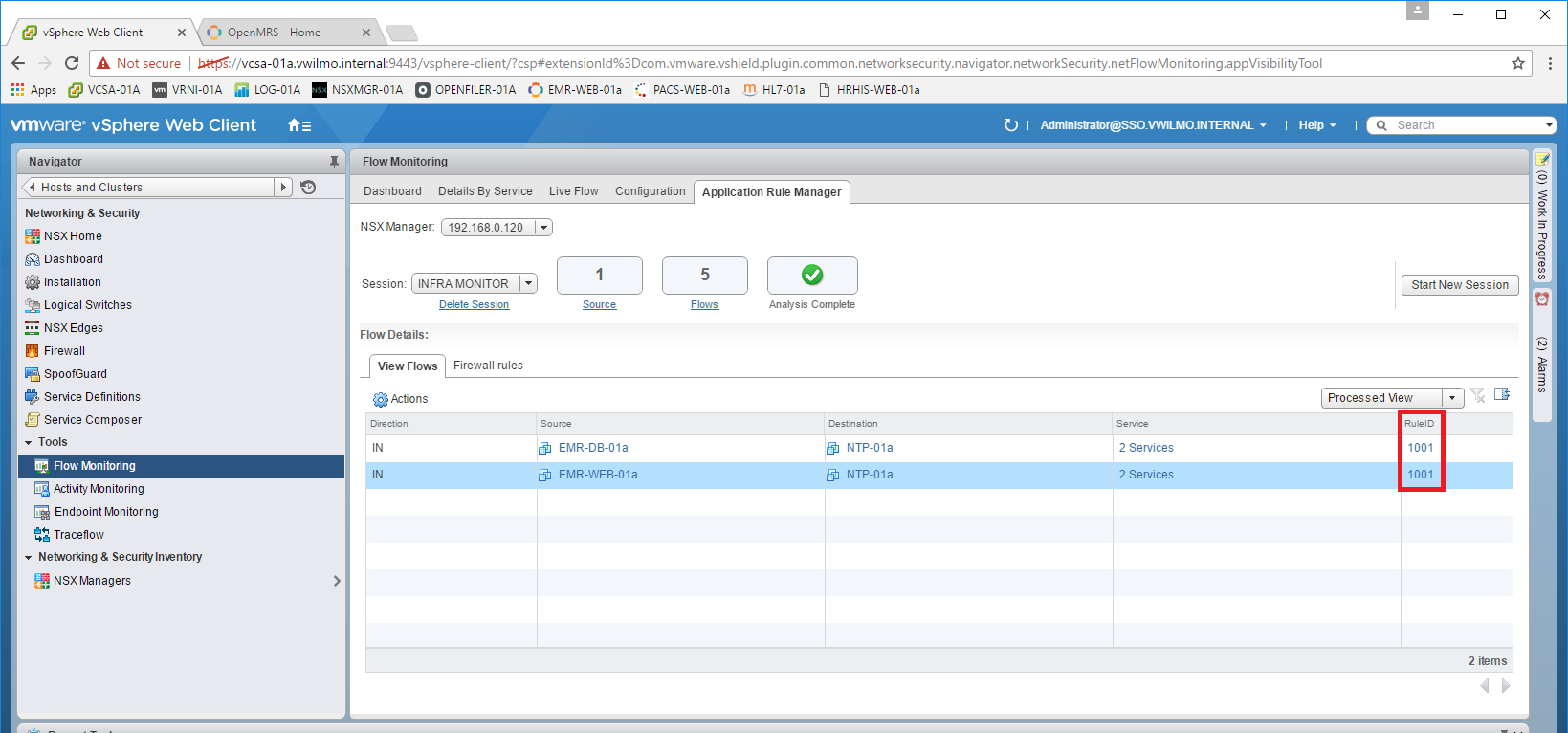The image size is (1568, 733).
Task: Click the NSX Home icon
Action: click(33, 236)
